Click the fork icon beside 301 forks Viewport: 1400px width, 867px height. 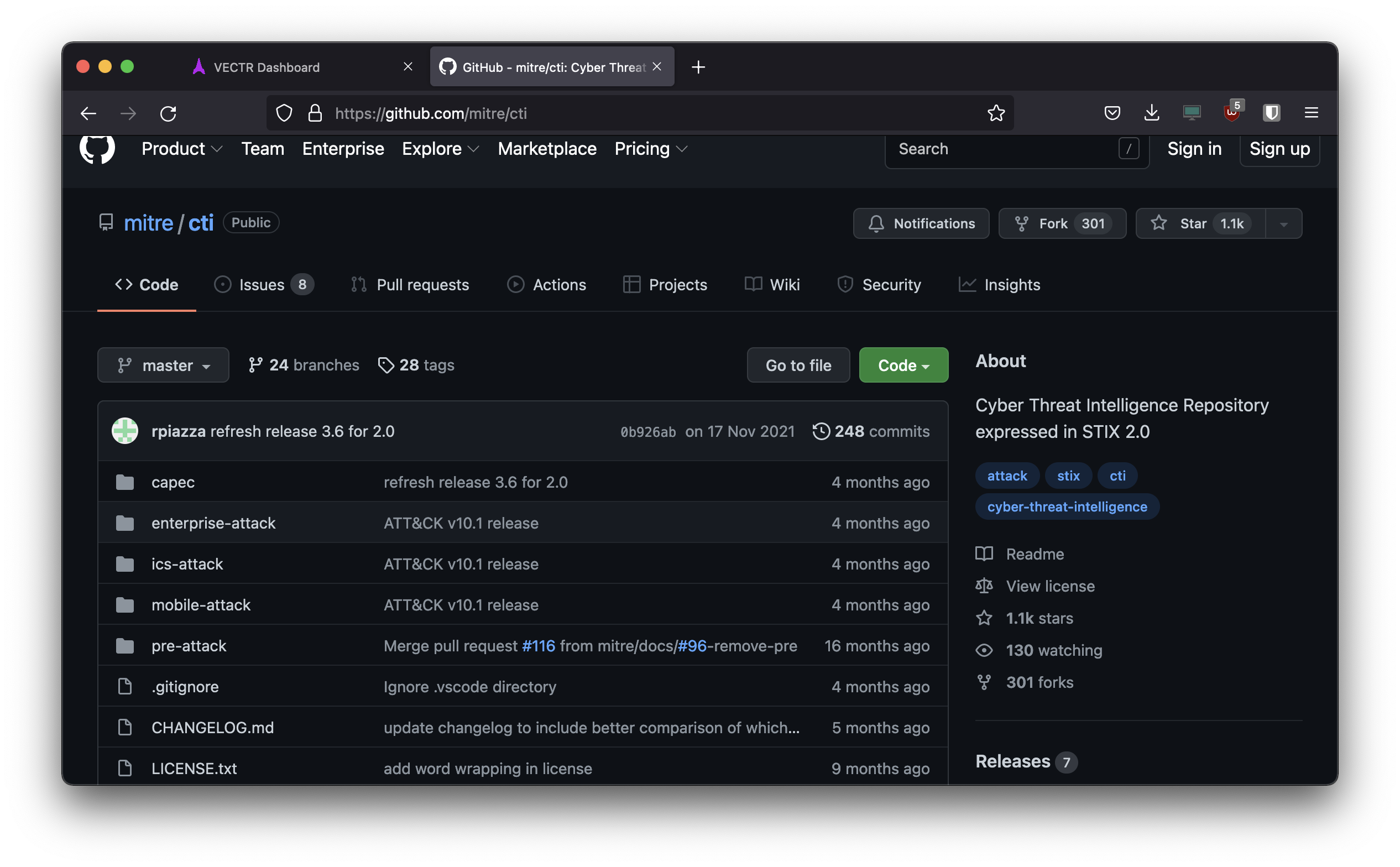point(984,682)
